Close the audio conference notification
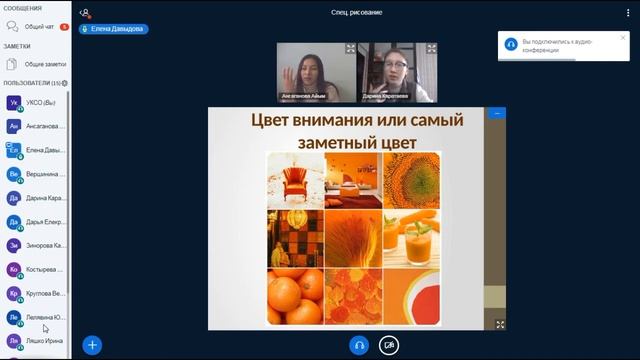This screenshot has width=640, height=360. [x=623, y=38]
